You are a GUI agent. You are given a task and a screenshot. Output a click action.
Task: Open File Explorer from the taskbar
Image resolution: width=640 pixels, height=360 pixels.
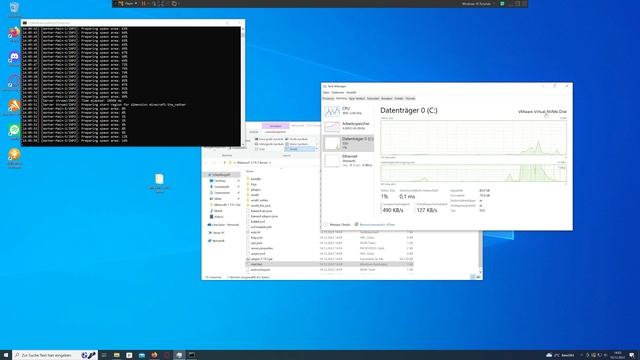click(117, 355)
